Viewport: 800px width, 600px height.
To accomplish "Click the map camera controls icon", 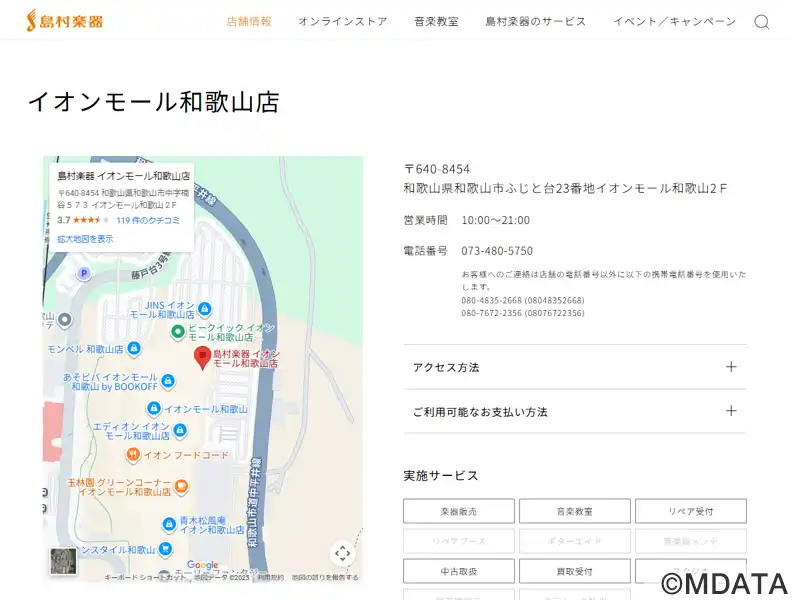I will [x=342, y=553].
